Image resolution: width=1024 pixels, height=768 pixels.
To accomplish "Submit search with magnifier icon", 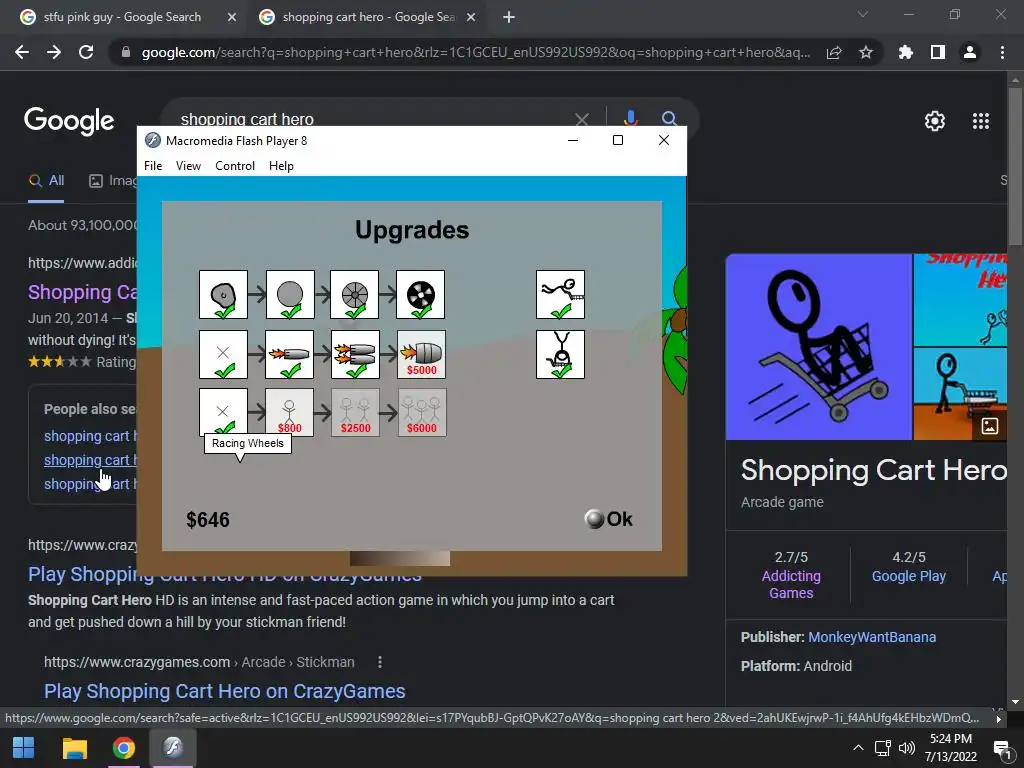I will [x=669, y=119].
